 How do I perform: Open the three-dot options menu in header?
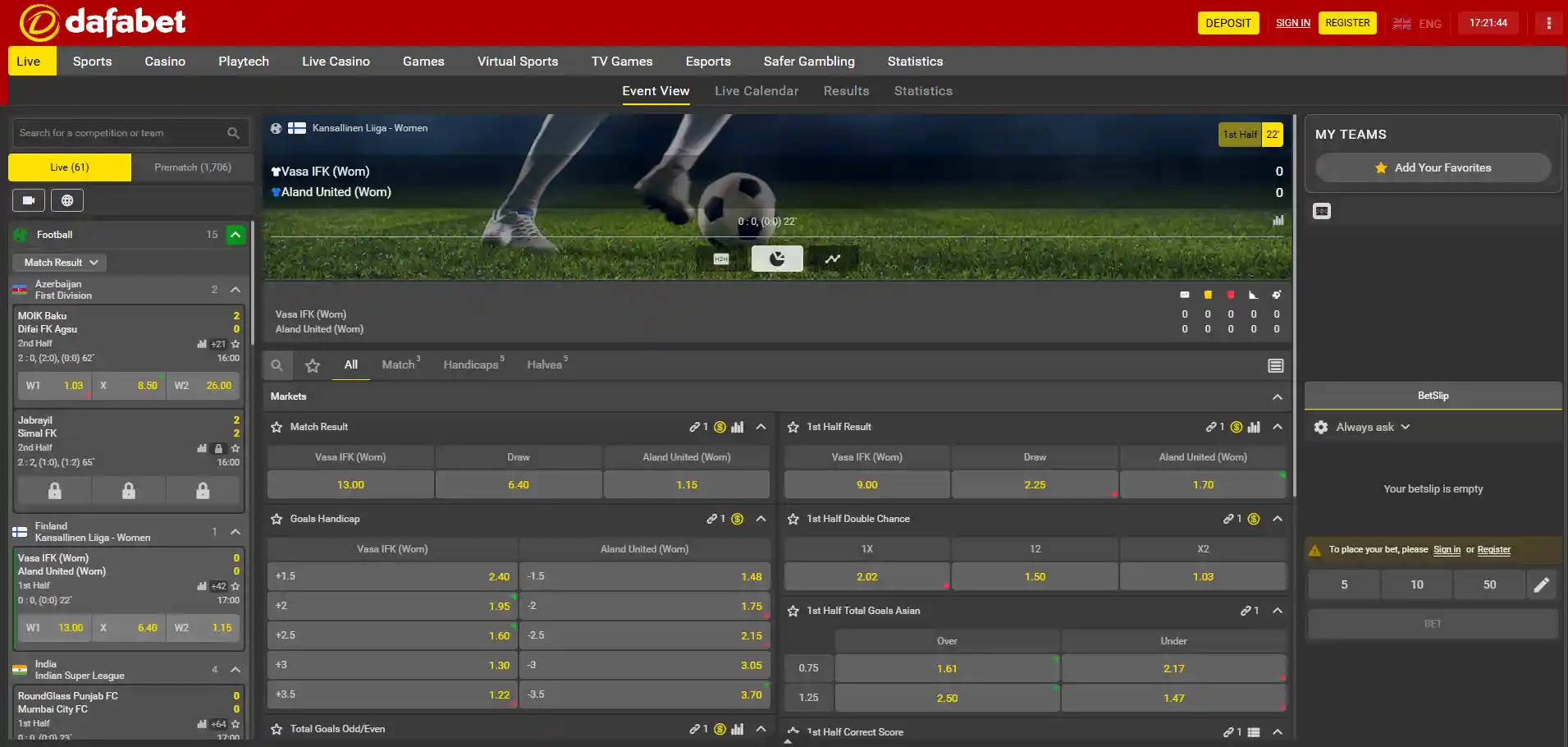pyautogui.click(x=1548, y=23)
